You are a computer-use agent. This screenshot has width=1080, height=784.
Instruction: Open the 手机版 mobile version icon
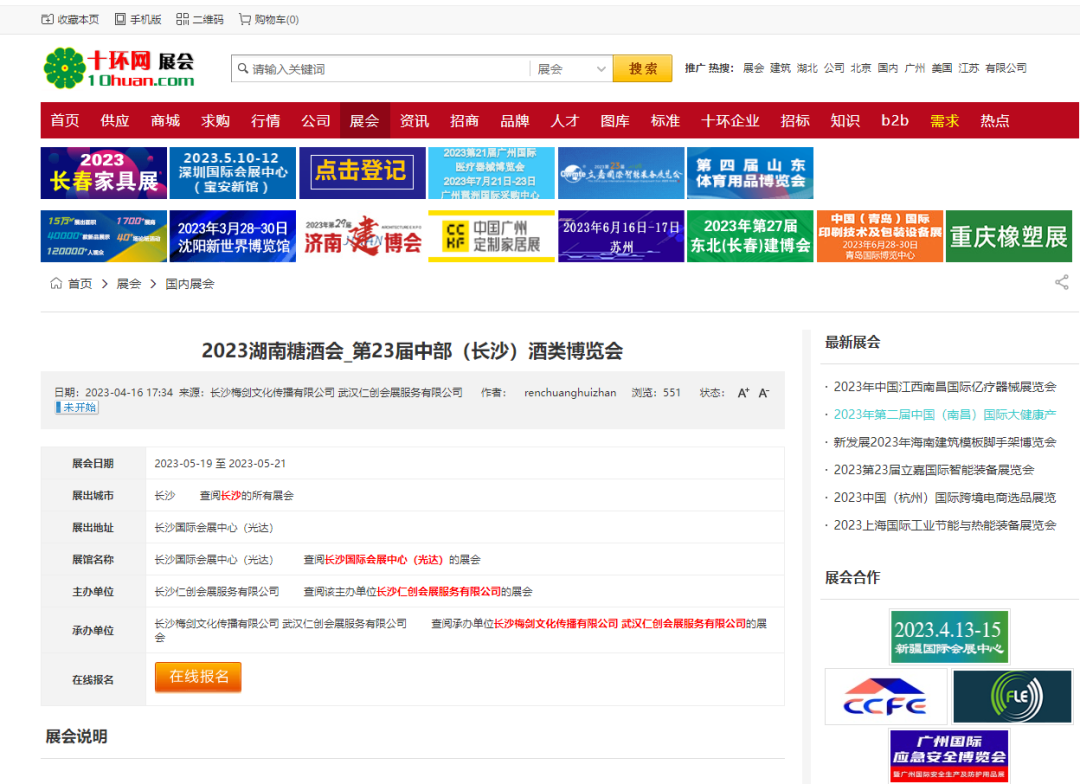(120, 19)
